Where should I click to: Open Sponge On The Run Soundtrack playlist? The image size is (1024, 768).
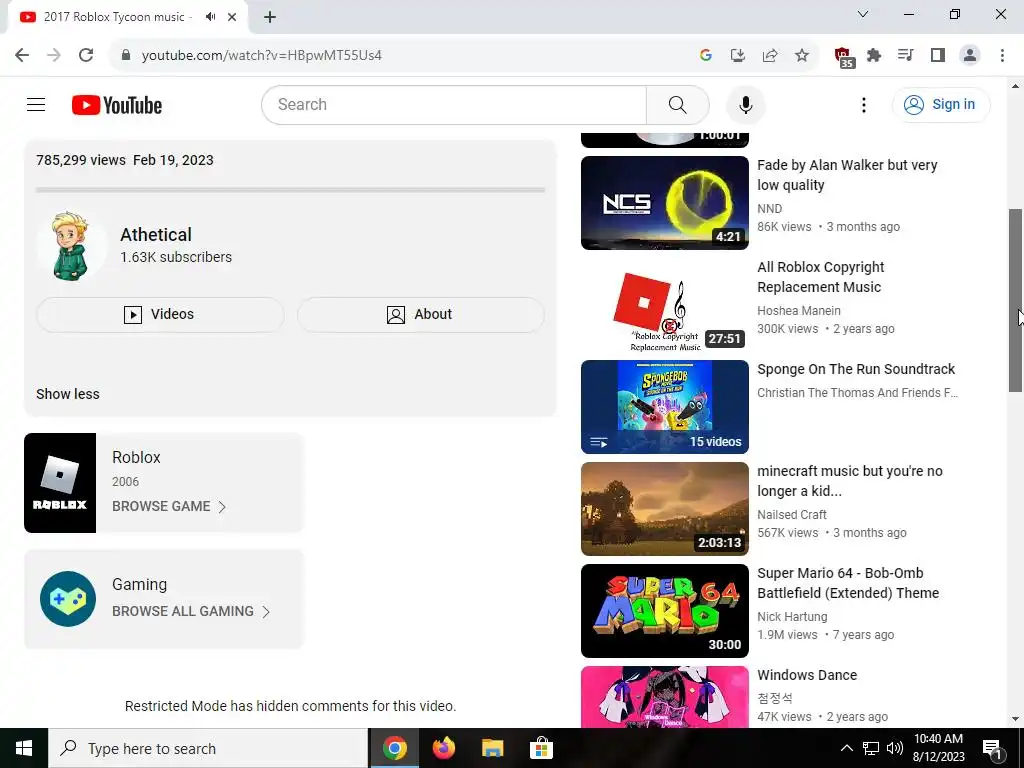856,369
